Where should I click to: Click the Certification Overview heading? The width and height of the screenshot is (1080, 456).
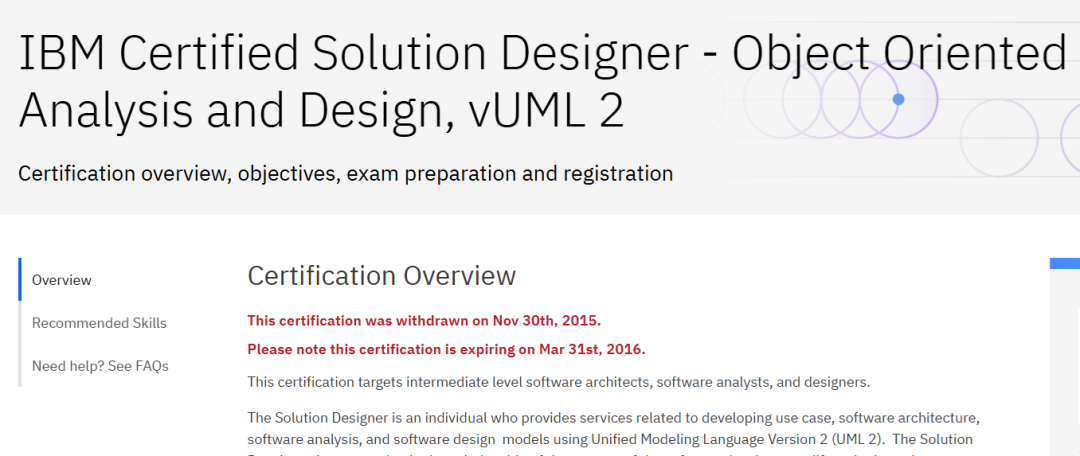click(x=382, y=276)
